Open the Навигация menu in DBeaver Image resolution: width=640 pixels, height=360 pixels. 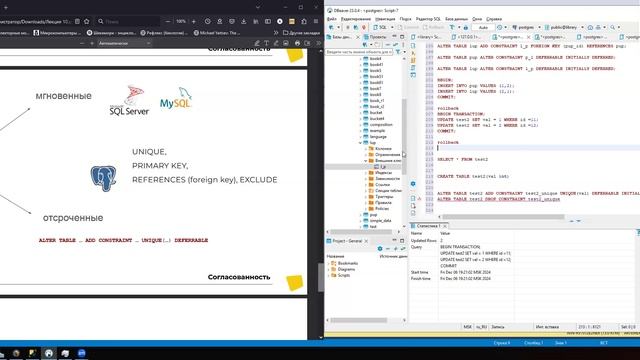point(385,19)
